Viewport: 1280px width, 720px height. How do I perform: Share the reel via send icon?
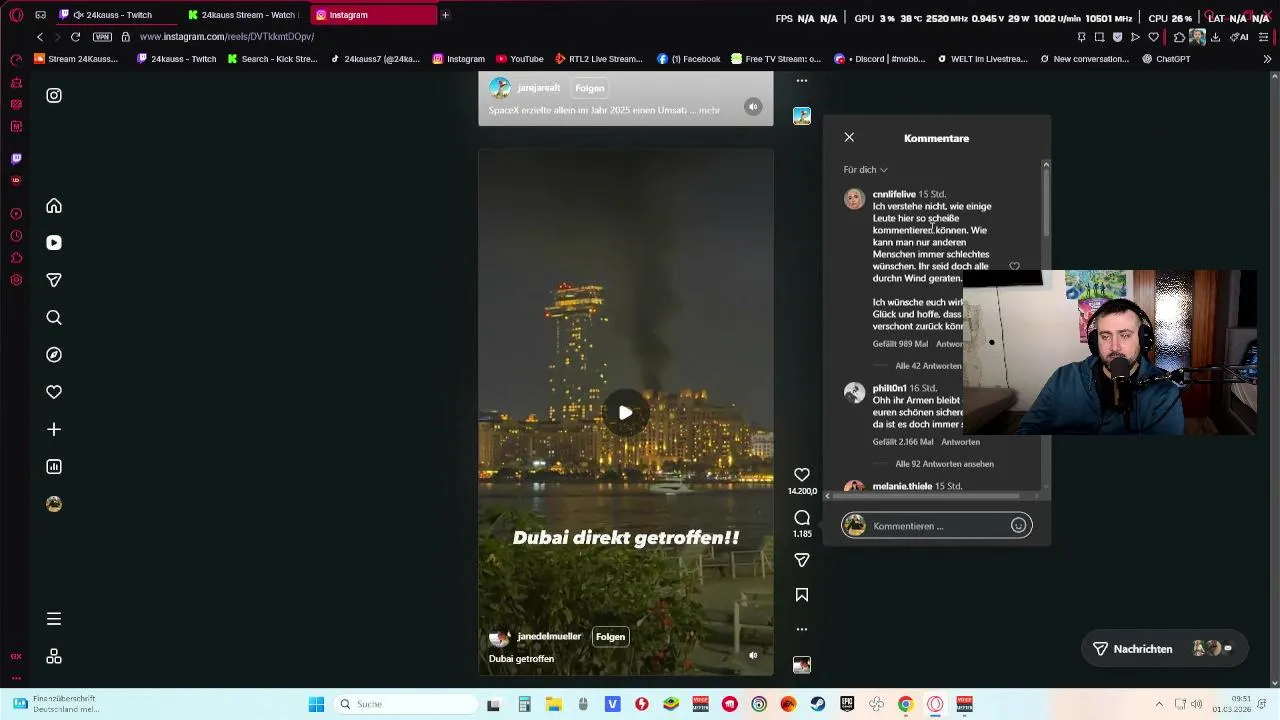point(802,560)
